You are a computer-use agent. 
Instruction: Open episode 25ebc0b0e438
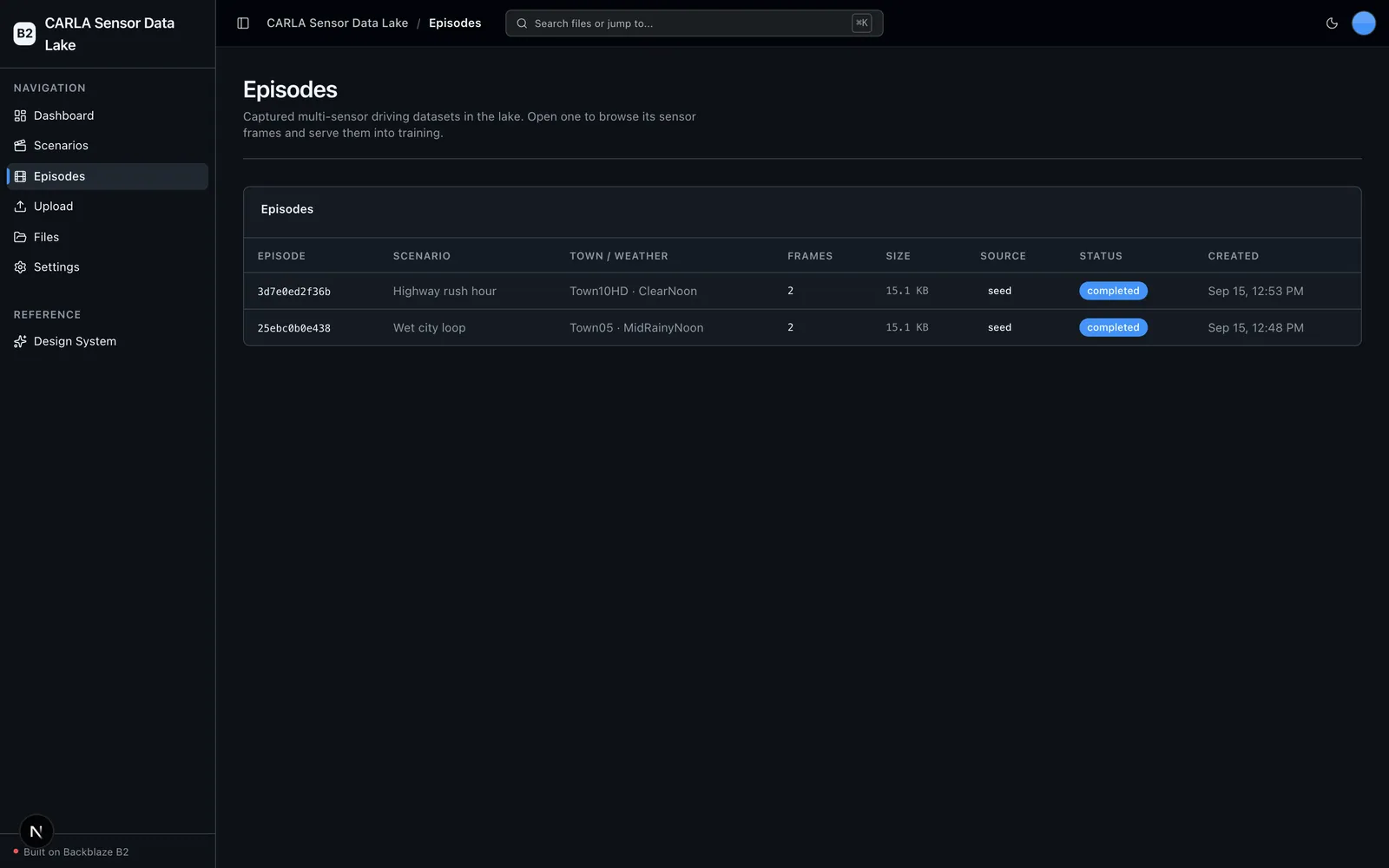click(294, 328)
